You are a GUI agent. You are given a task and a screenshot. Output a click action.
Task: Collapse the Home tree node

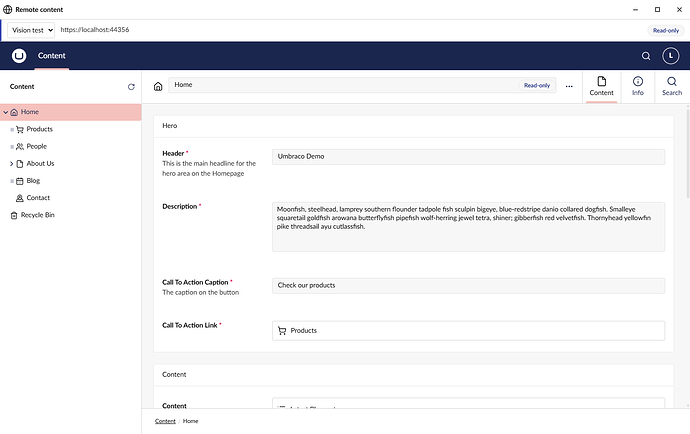coord(6,112)
